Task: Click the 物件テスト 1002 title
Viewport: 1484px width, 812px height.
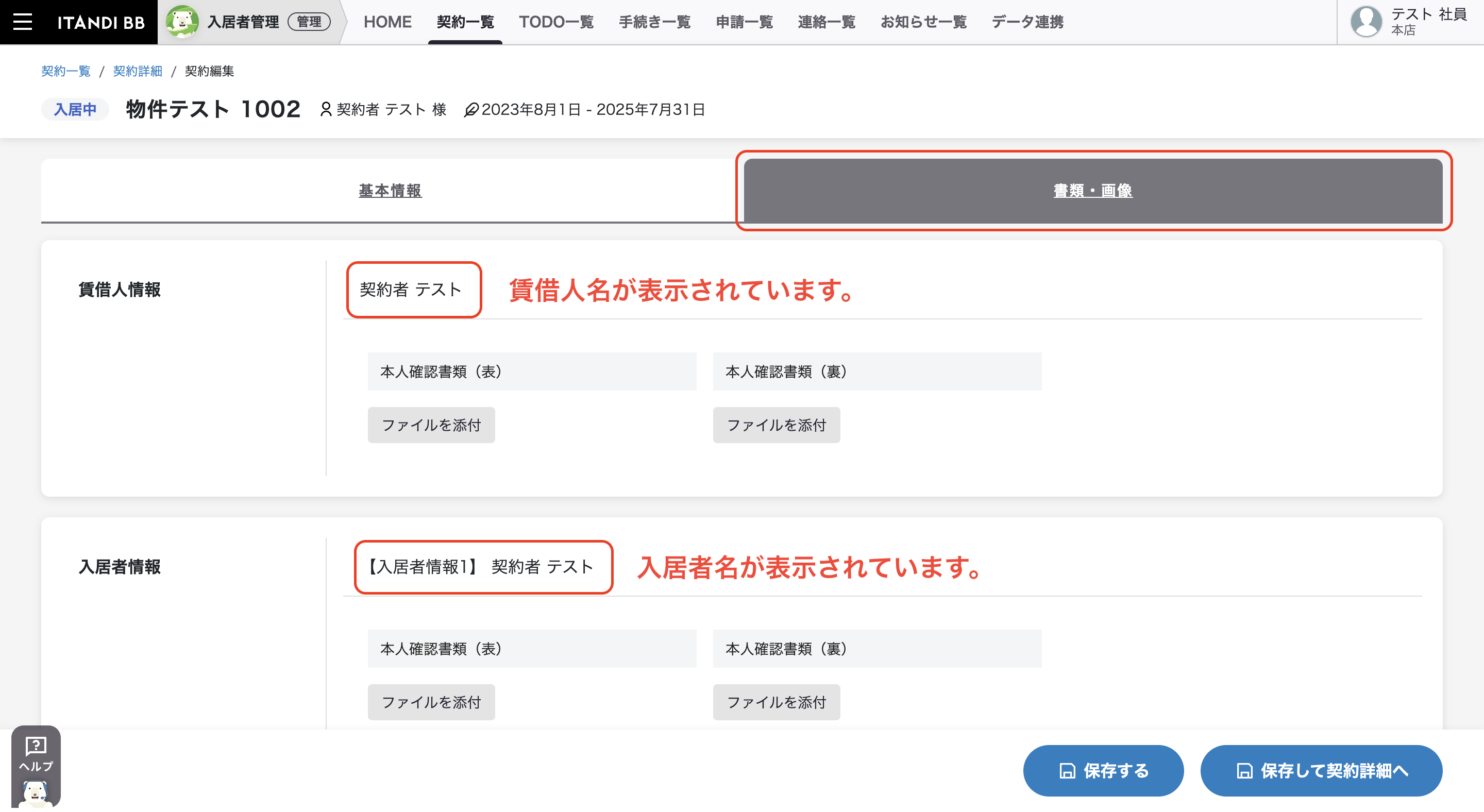Action: pos(213,109)
